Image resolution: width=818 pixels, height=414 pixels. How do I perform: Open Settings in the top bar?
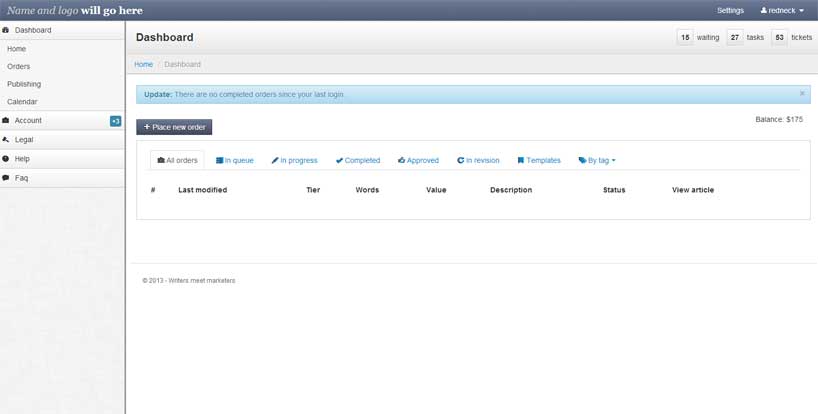pos(730,10)
